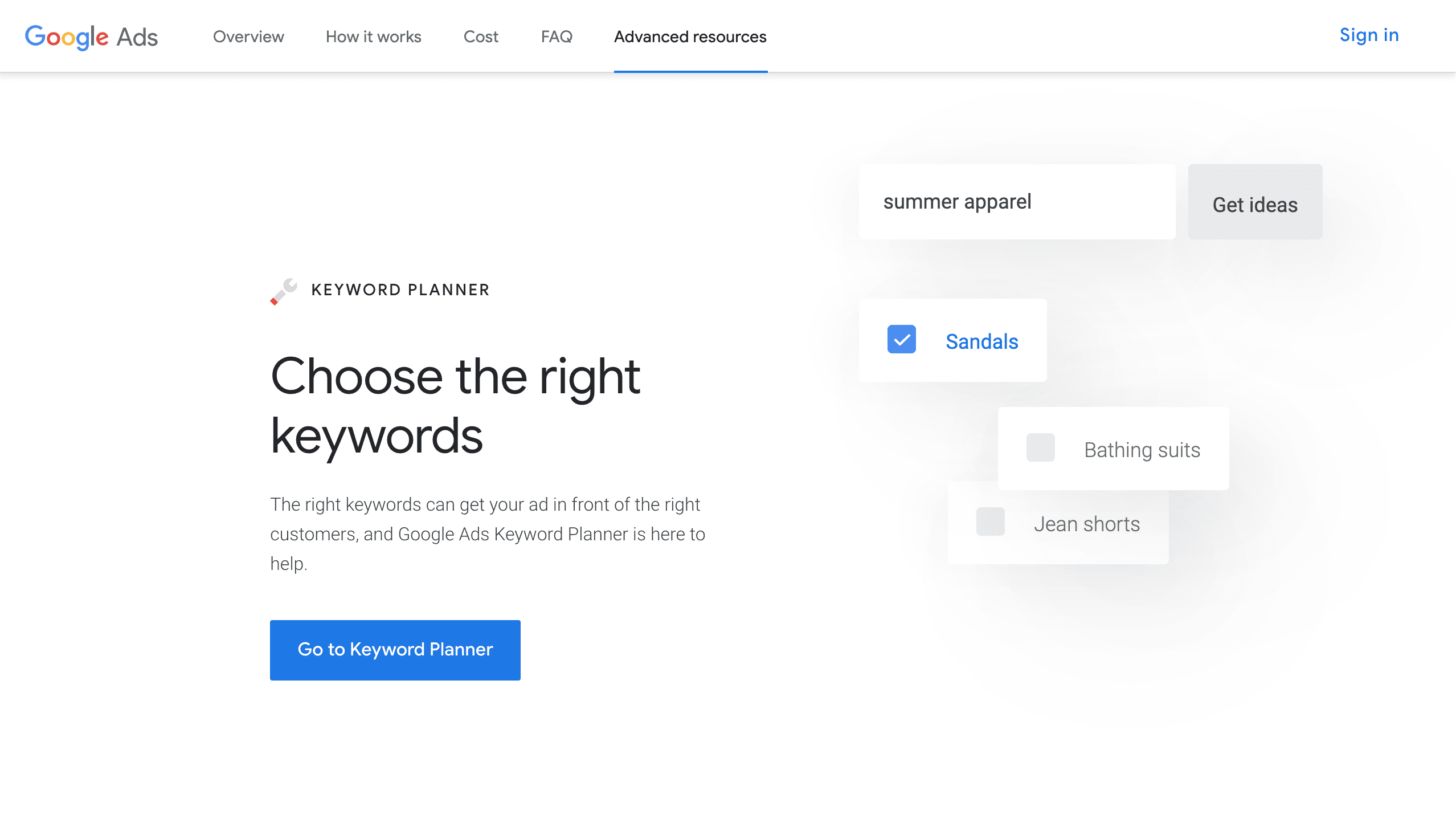Screen dimensions: 1456x831
Task: Click the Sign in link
Action: click(1369, 35)
